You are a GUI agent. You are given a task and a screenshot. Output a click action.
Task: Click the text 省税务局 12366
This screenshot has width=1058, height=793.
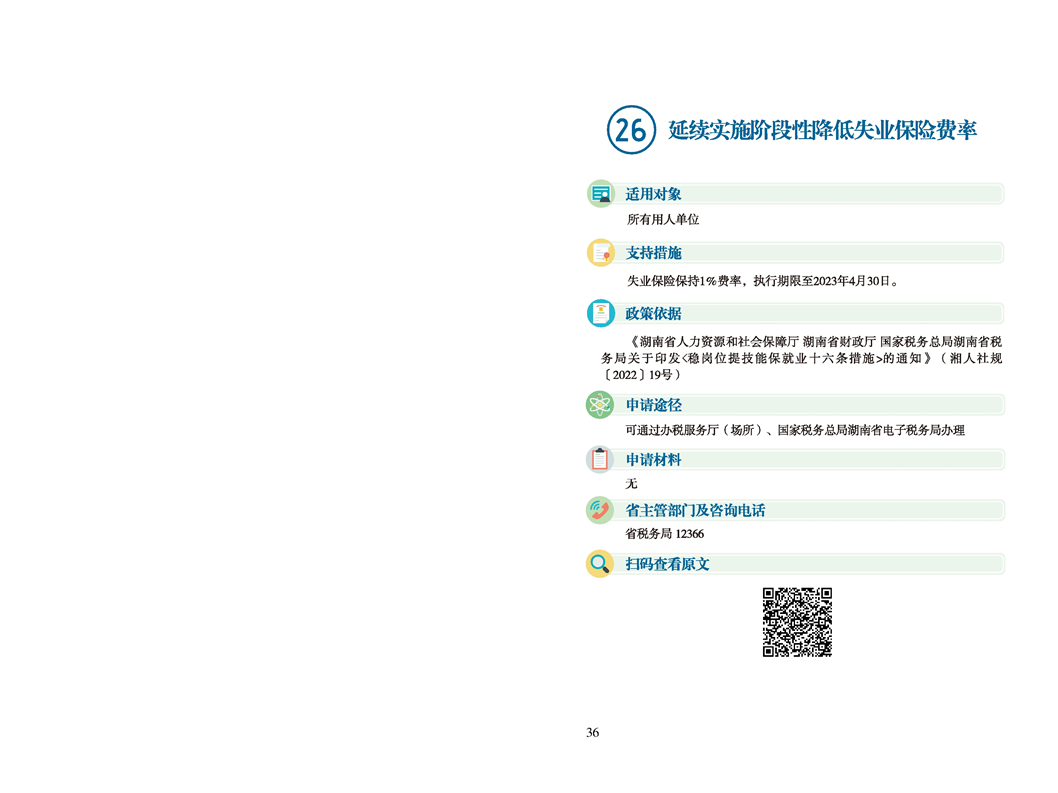[x=665, y=534]
